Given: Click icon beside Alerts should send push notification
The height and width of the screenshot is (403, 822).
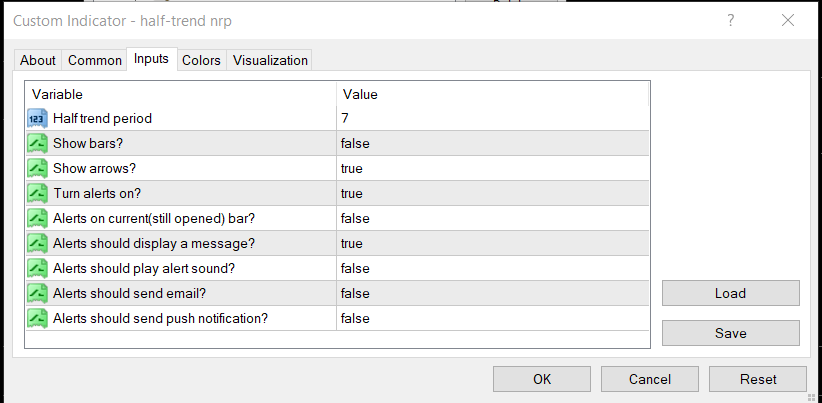Looking at the screenshot, I should pyautogui.click(x=38, y=319).
